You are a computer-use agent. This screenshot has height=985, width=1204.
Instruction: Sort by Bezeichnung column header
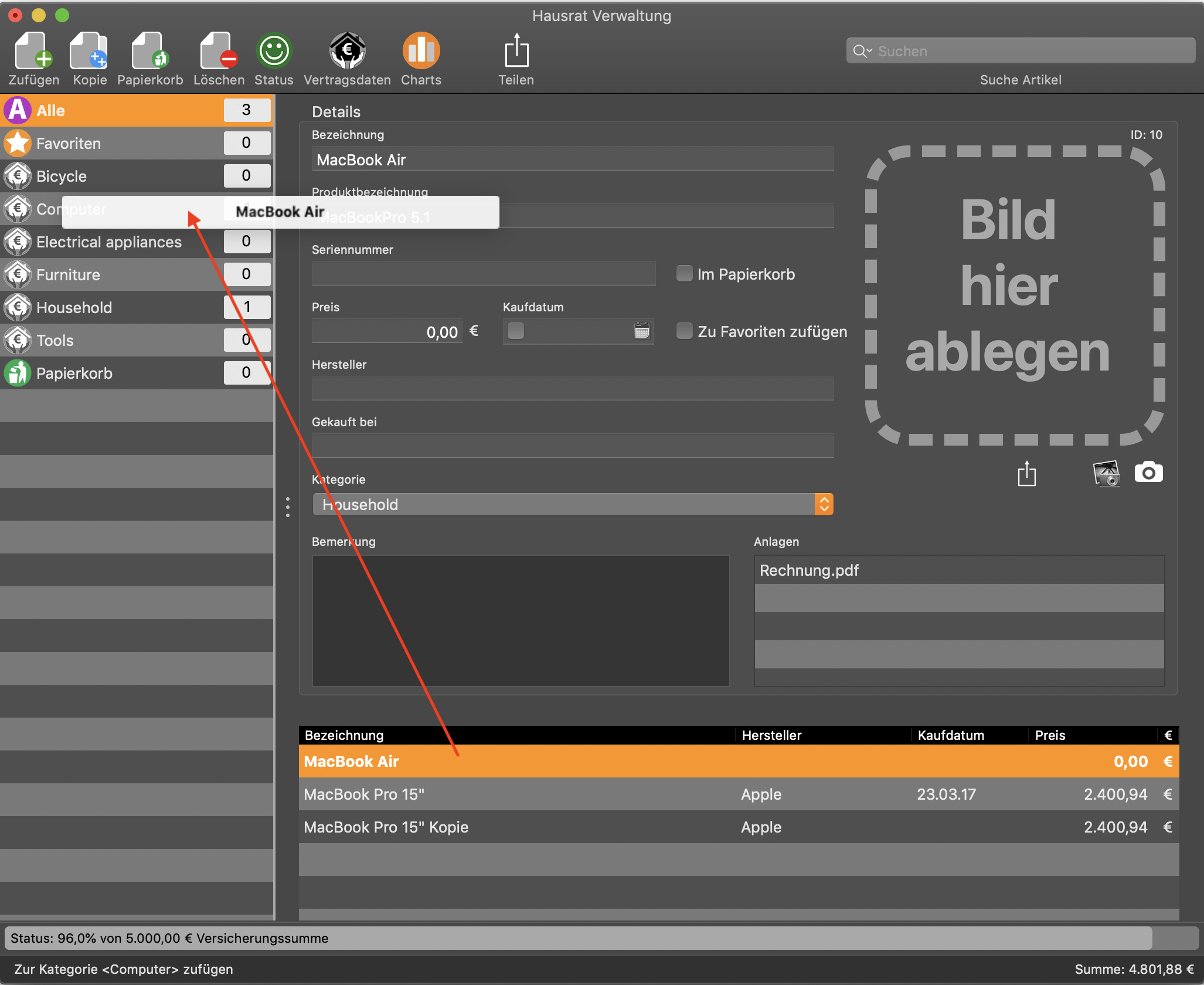click(x=517, y=735)
